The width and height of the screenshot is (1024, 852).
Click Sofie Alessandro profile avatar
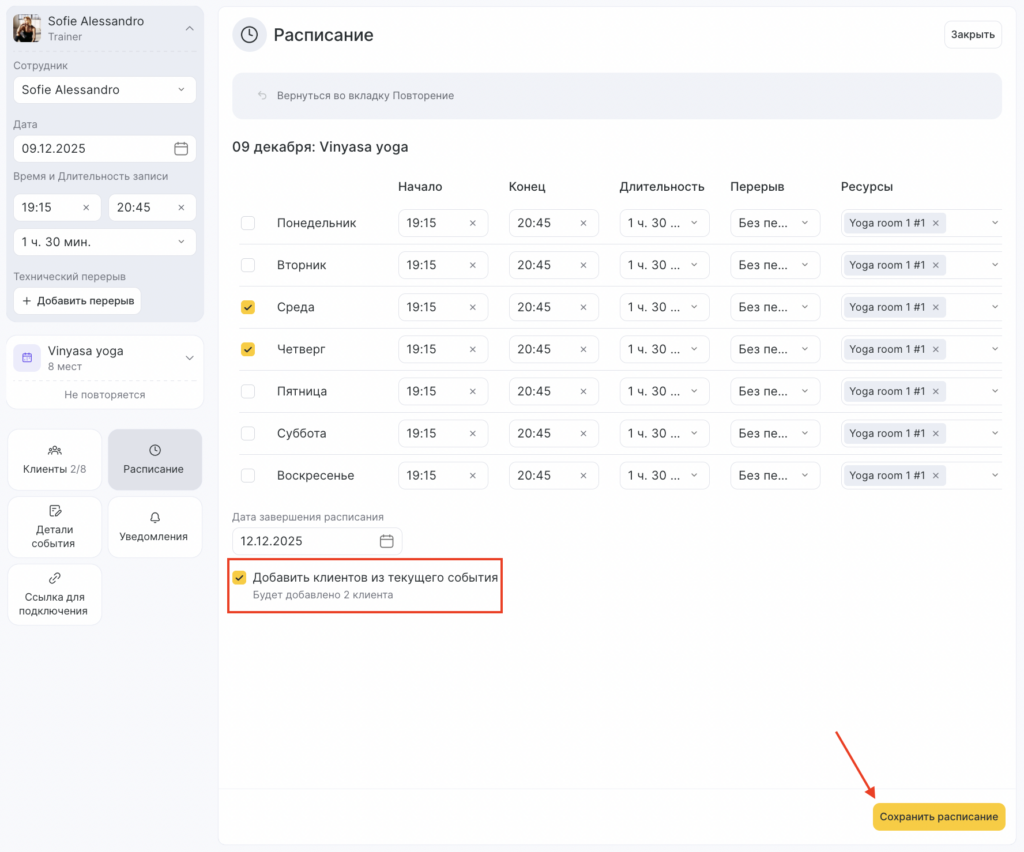click(x=27, y=28)
